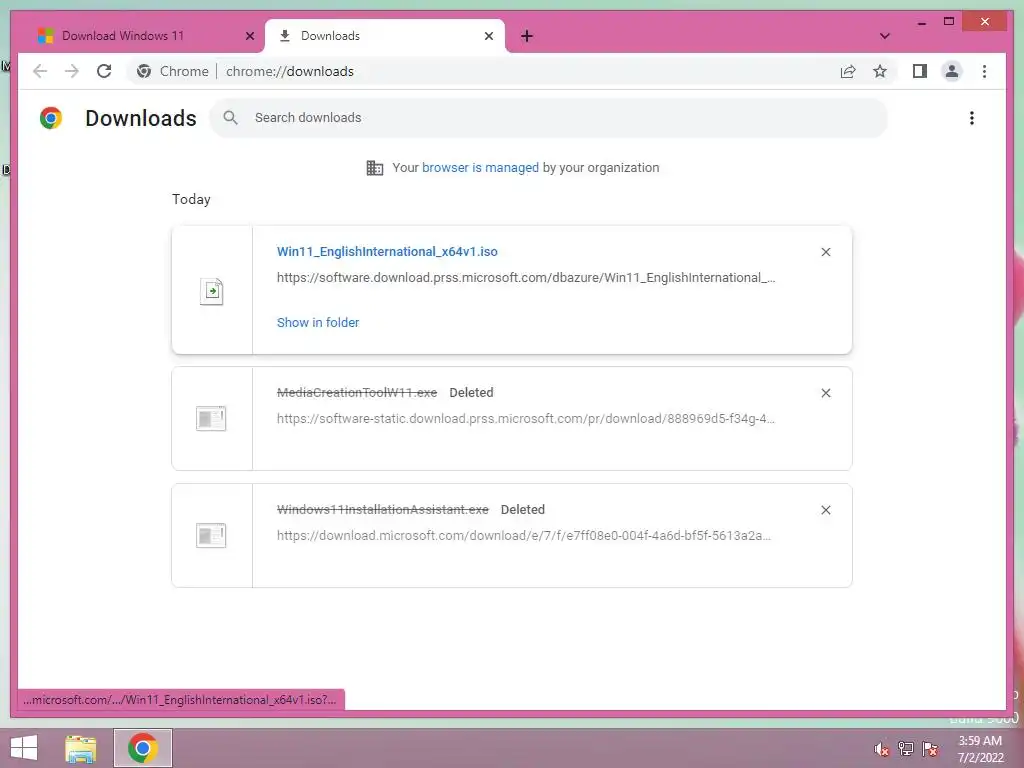
Task: Click the ISO file icon for Win11_EnglishInternational
Action: [212, 291]
